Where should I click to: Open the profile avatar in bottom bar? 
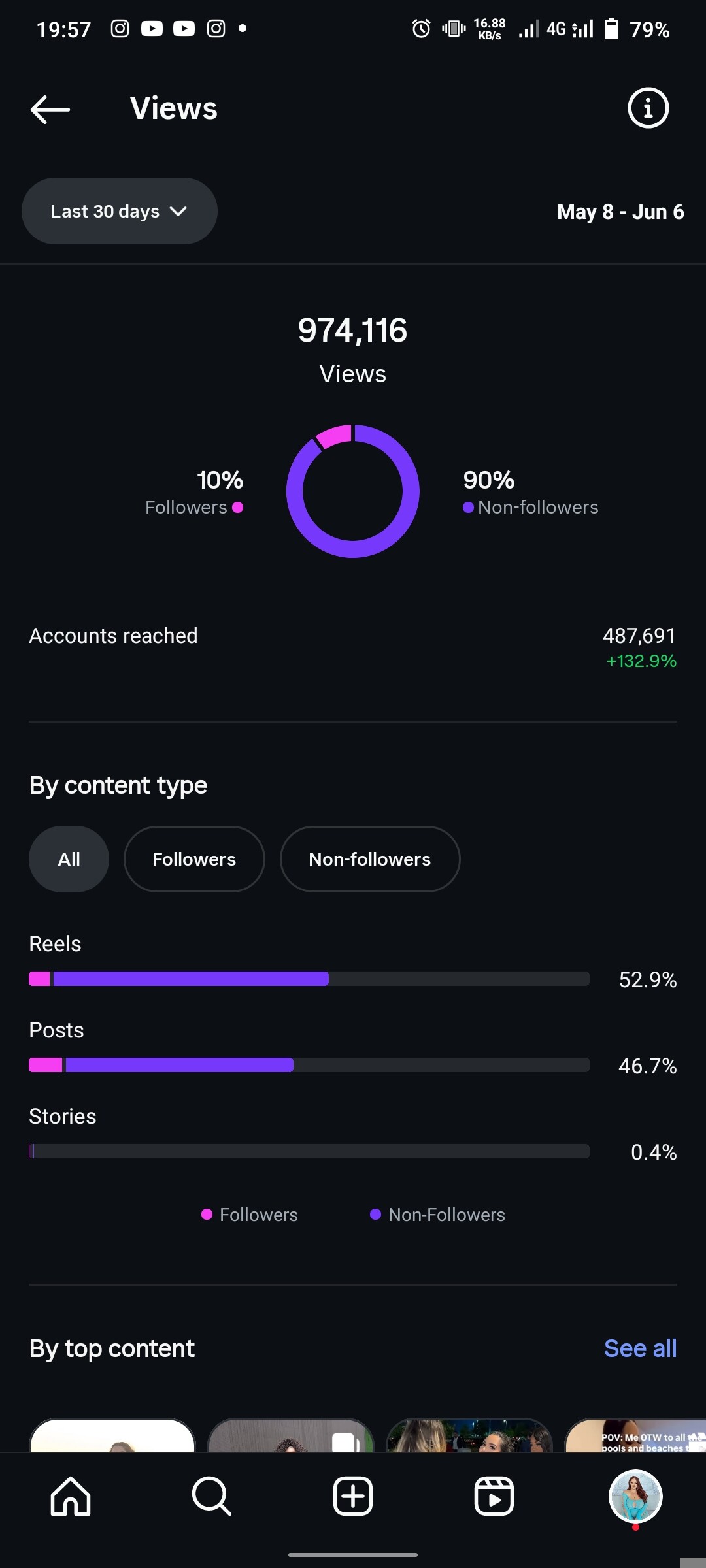[635, 1496]
